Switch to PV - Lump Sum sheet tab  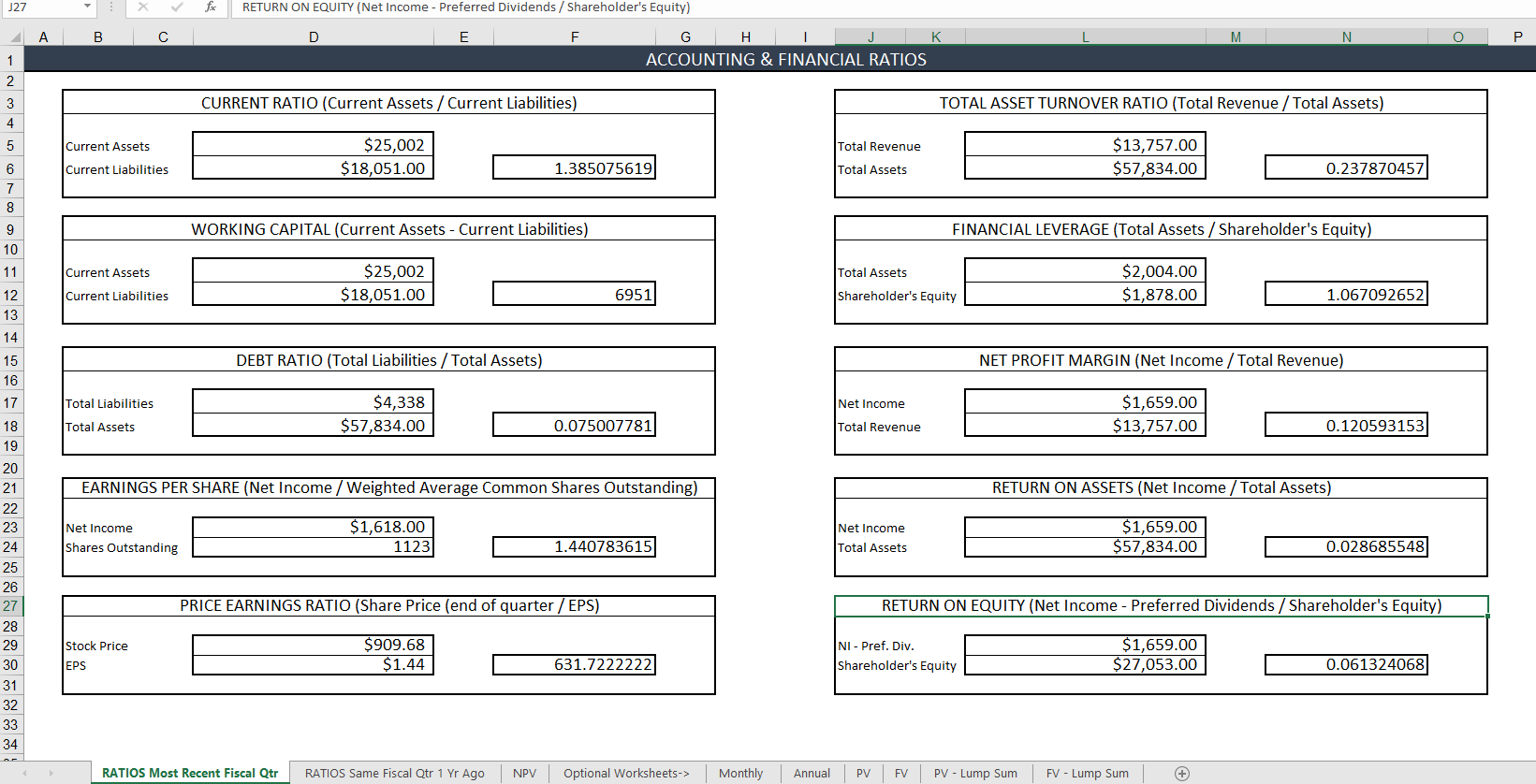[x=975, y=774]
